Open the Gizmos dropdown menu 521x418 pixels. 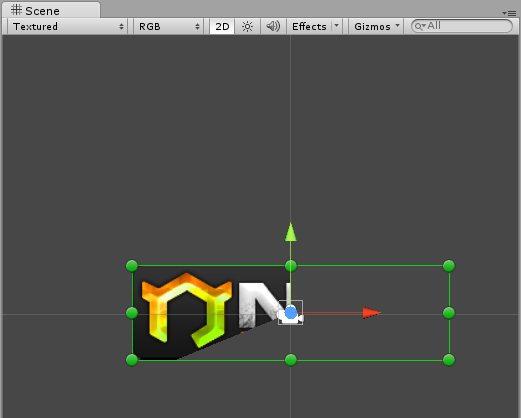[x=376, y=26]
